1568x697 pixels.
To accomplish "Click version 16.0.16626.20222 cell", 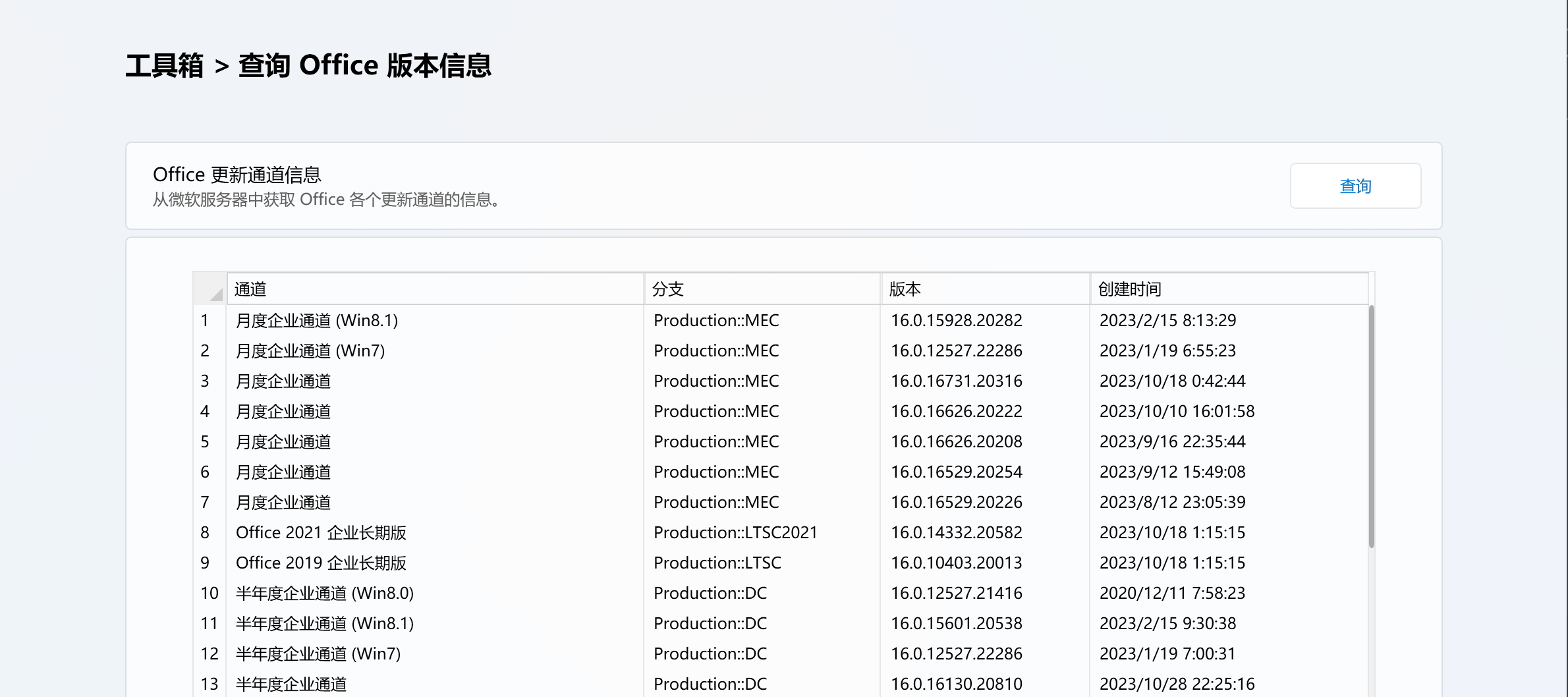I will (x=986, y=411).
